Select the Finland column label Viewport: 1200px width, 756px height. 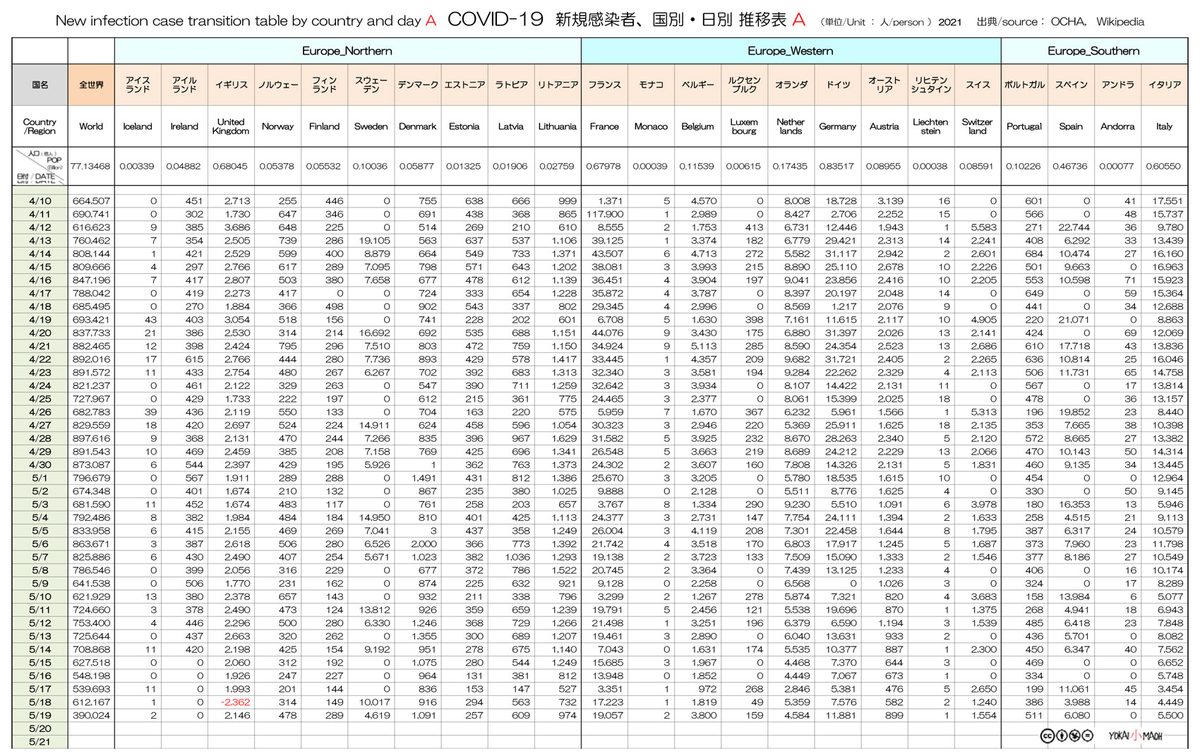point(324,127)
